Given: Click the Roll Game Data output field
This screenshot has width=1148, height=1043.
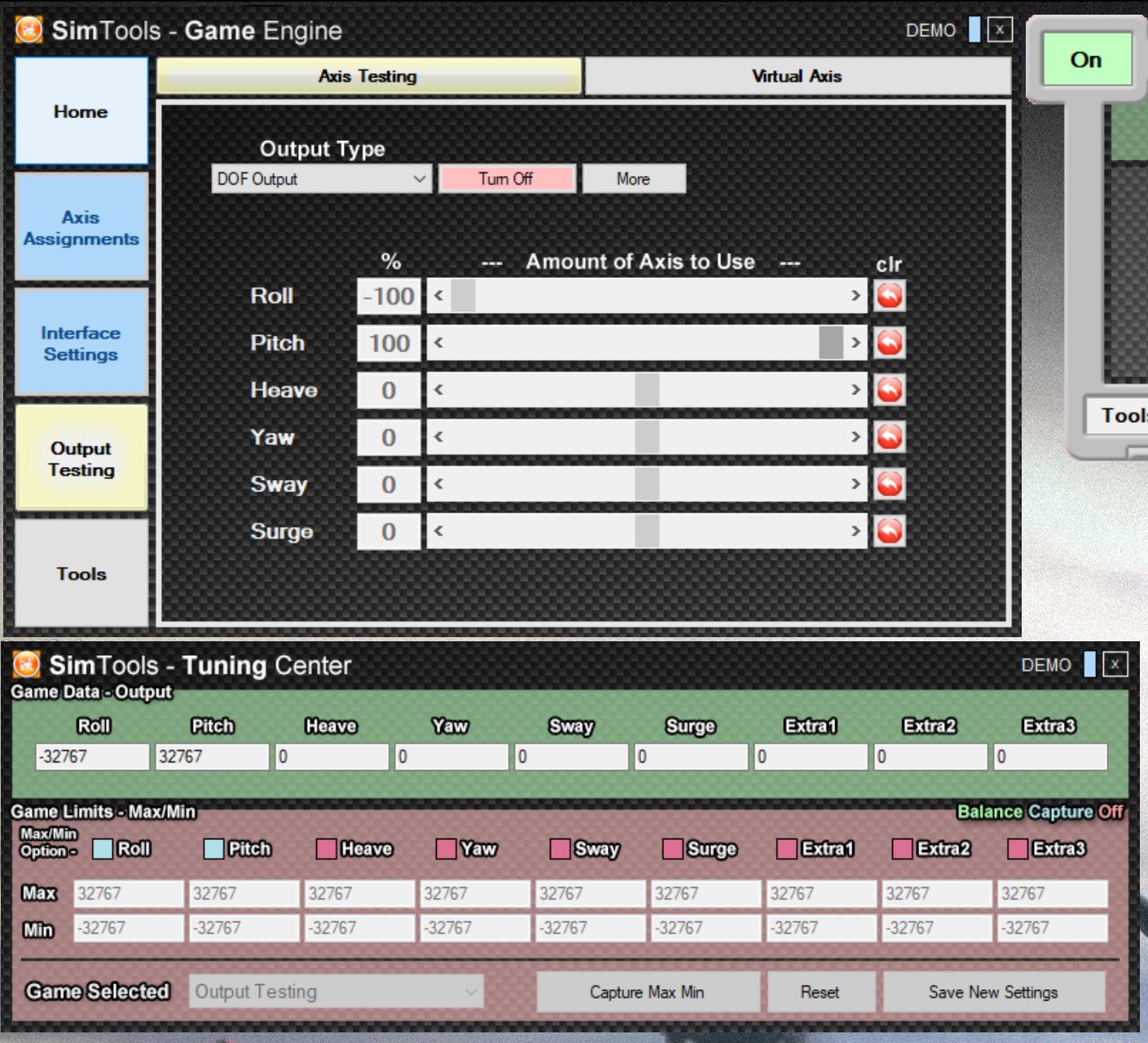Looking at the screenshot, I should (92, 756).
